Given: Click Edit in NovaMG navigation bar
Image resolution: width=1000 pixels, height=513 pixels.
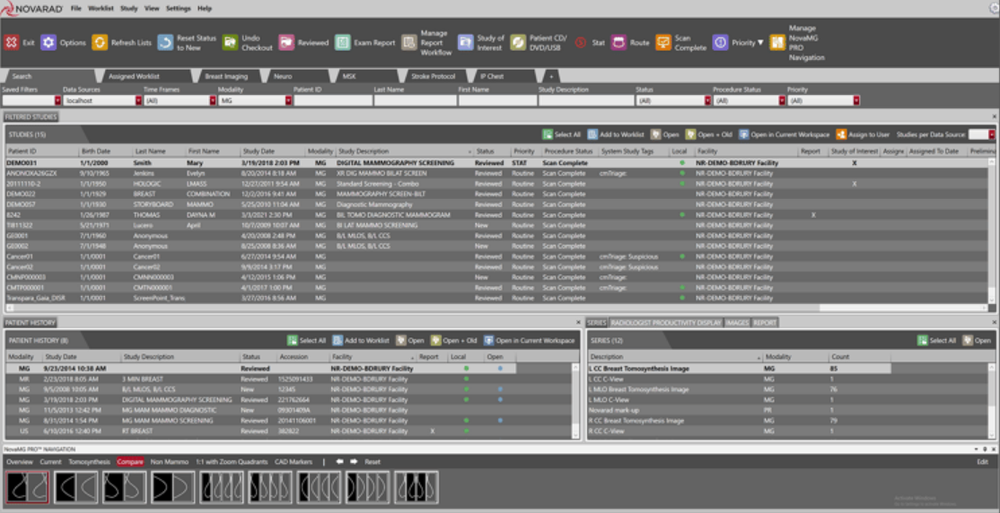Looking at the screenshot, I should [982, 462].
